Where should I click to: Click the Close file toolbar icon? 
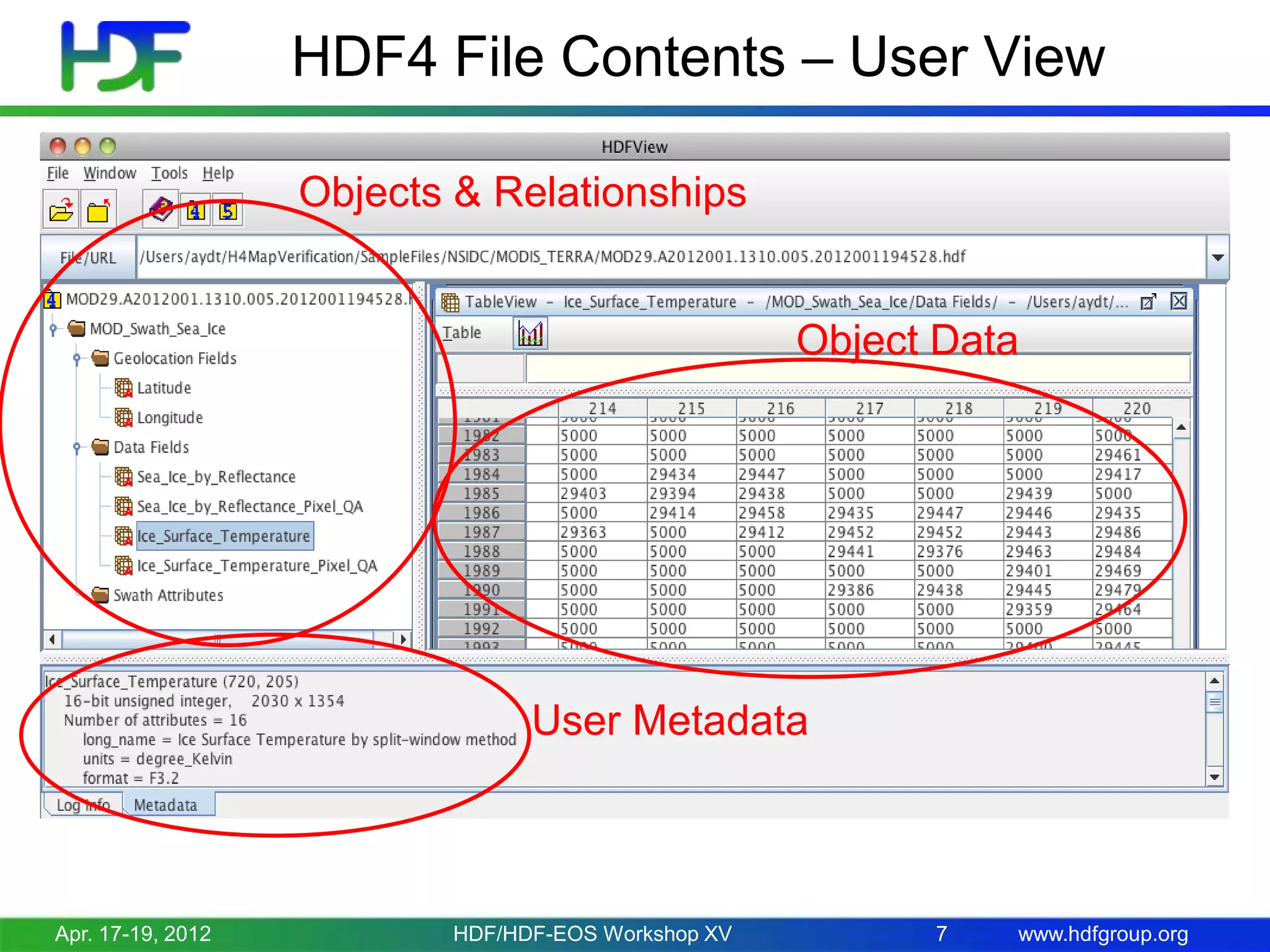click(98, 211)
